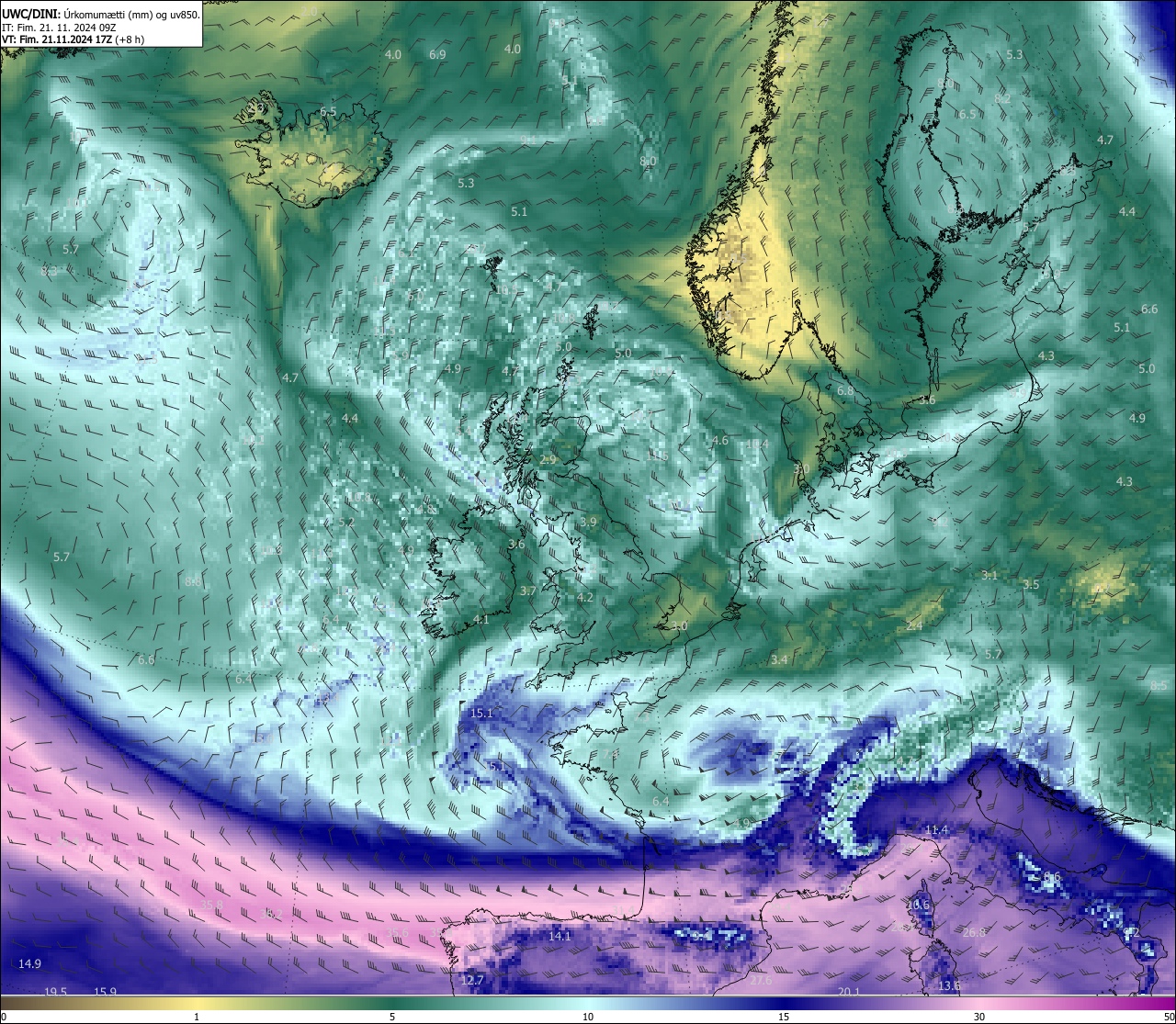Image resolution: width=1176 pixels, height=1024 pixels.
Task: Click the color scale label '1'
Action: pyautogui.click(x=197, y=1017)
